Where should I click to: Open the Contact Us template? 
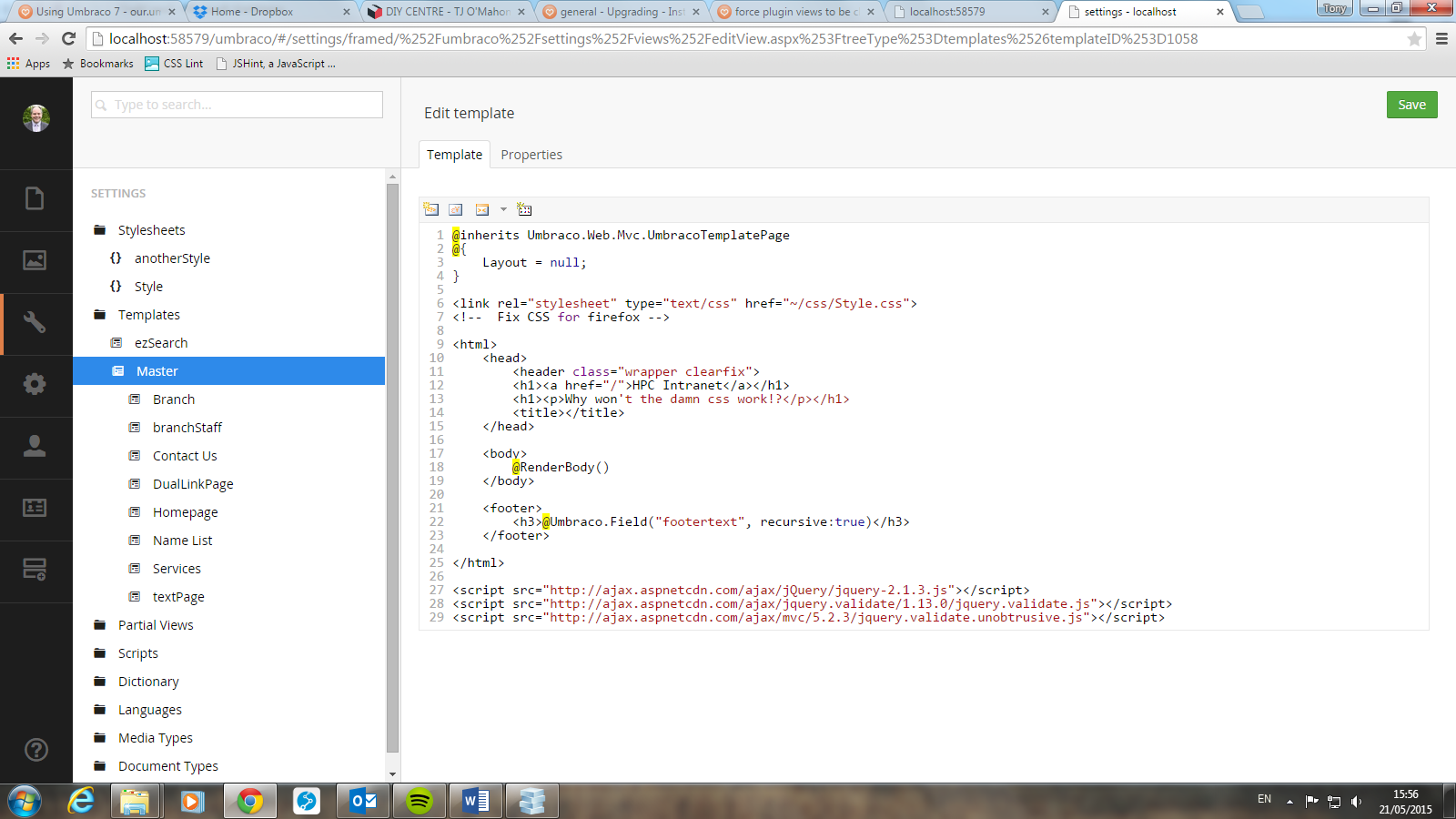point(185,456)
